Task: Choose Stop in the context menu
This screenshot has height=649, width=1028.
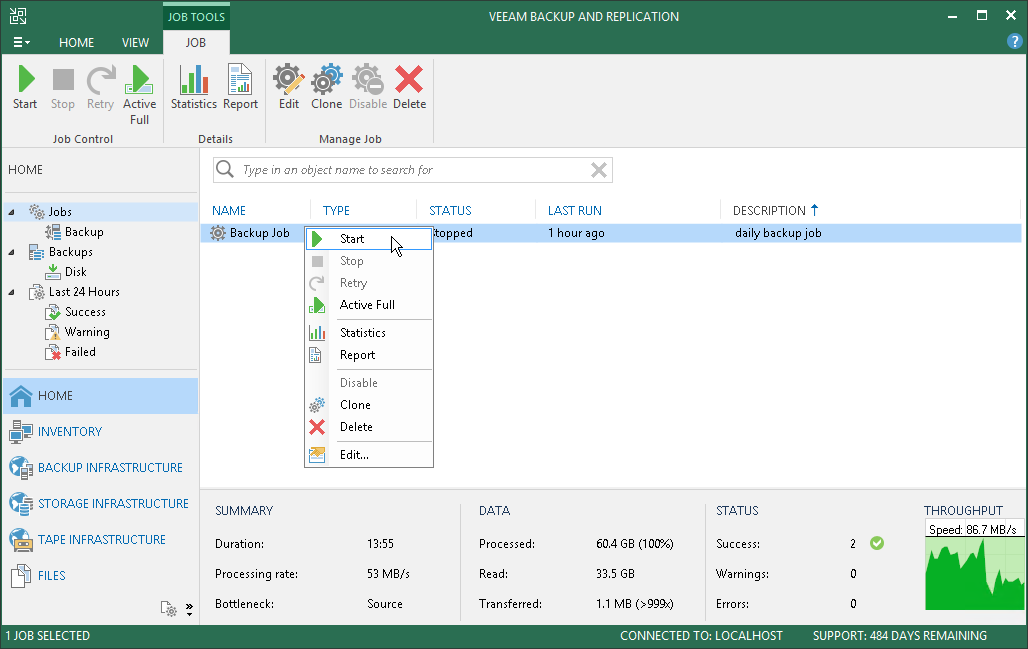Action: pos(369,261)
